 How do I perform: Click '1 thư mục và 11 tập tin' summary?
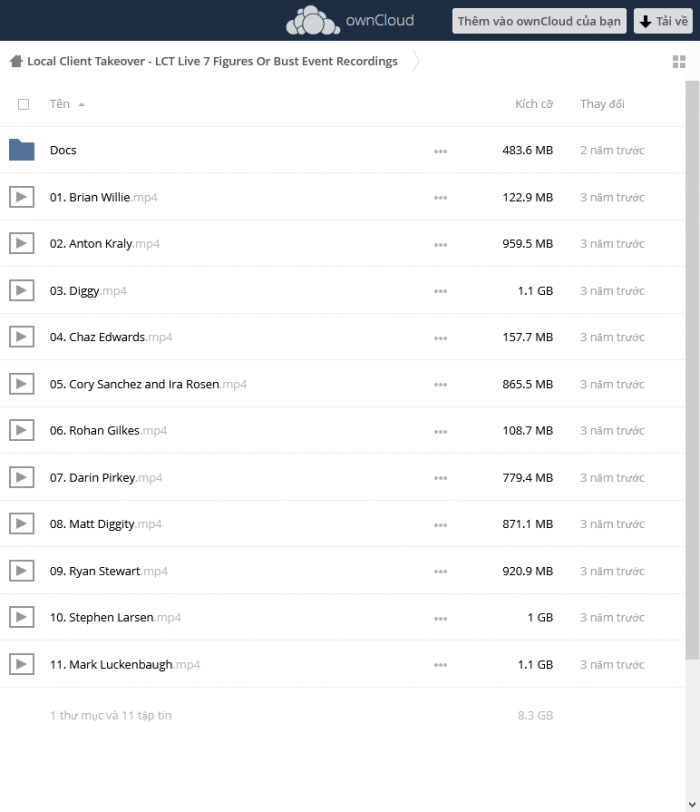tap(111, 716)
